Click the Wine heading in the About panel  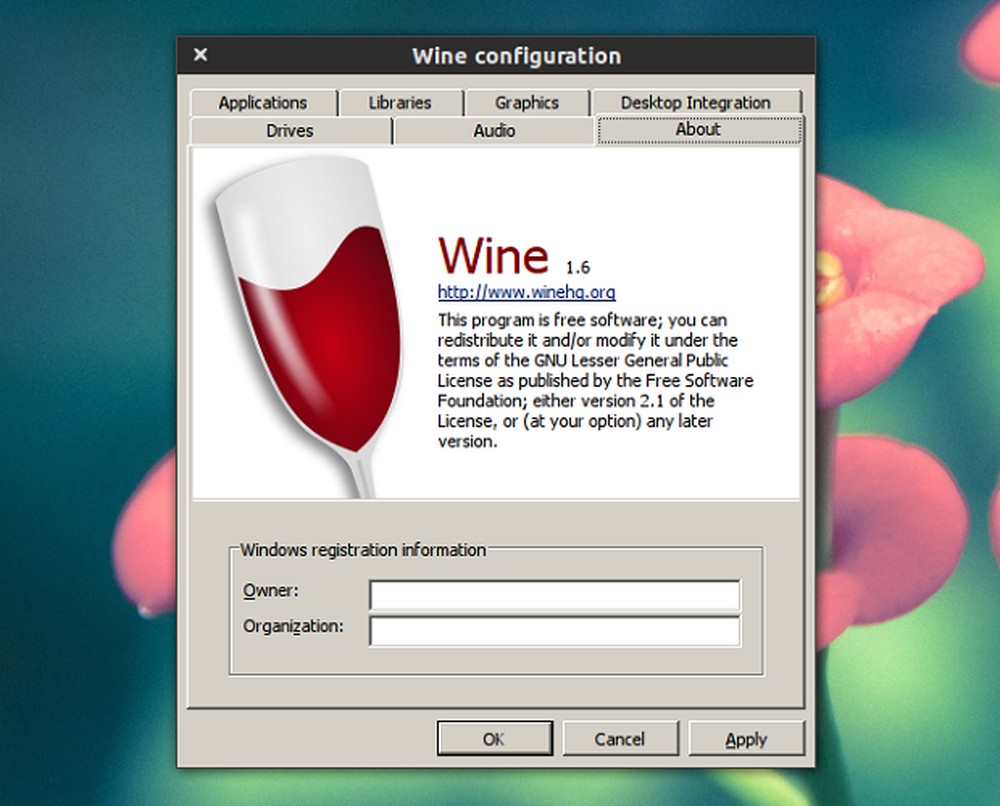pos(493,255)
